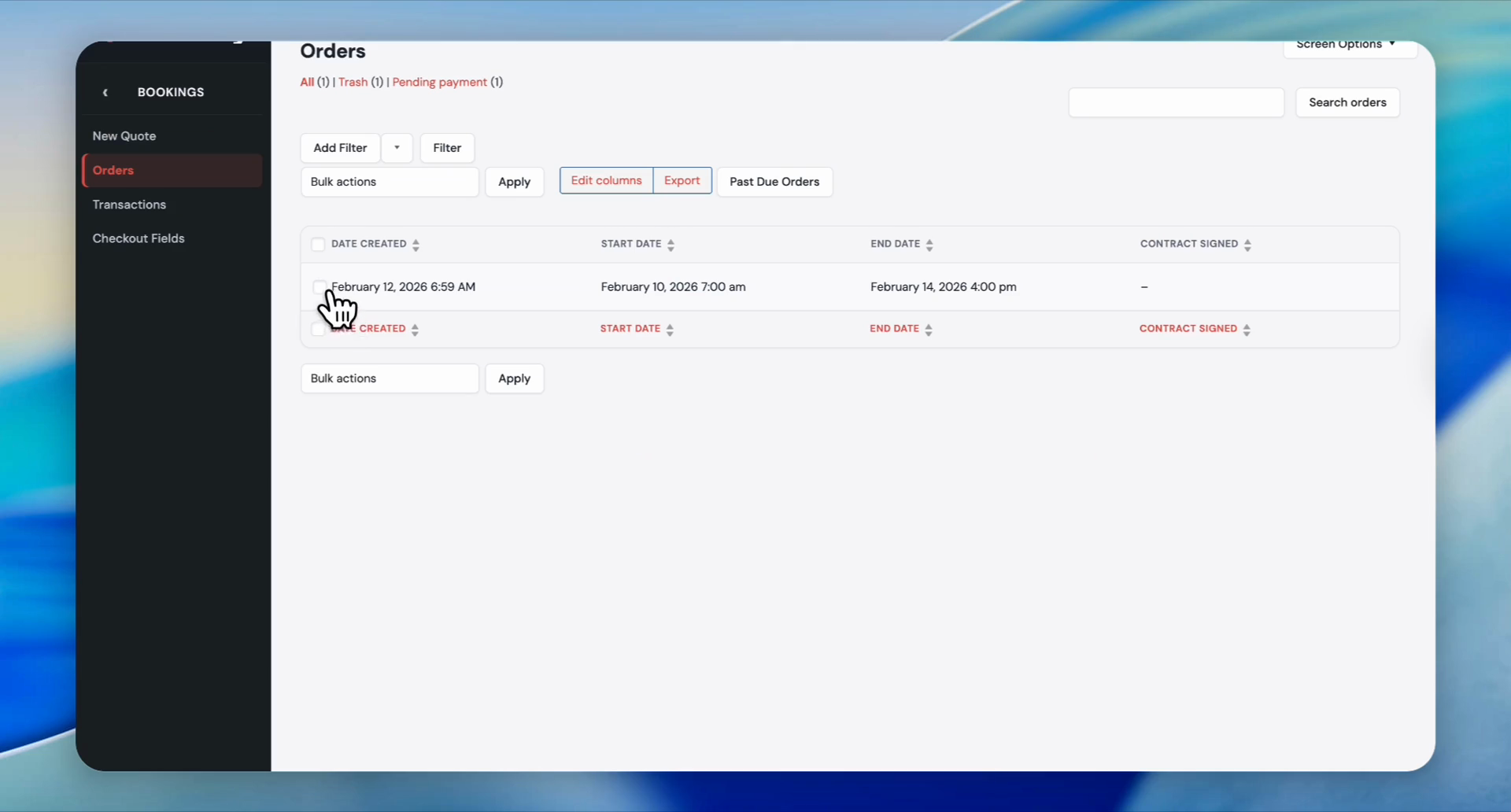View Pending payment orders
Screen dimensions: 1511x812
(439, 82)
